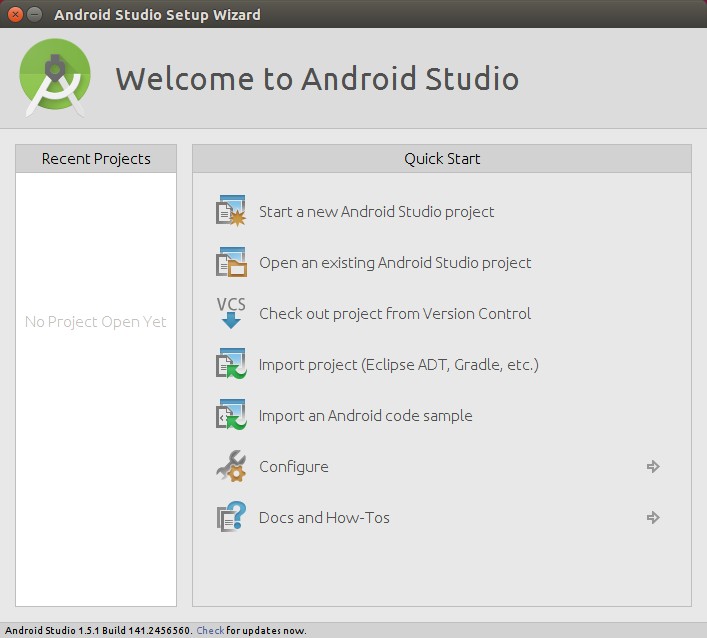
Task: Click the 'Welcome to Android Studio' heading
Action: (x=317, y=78)
